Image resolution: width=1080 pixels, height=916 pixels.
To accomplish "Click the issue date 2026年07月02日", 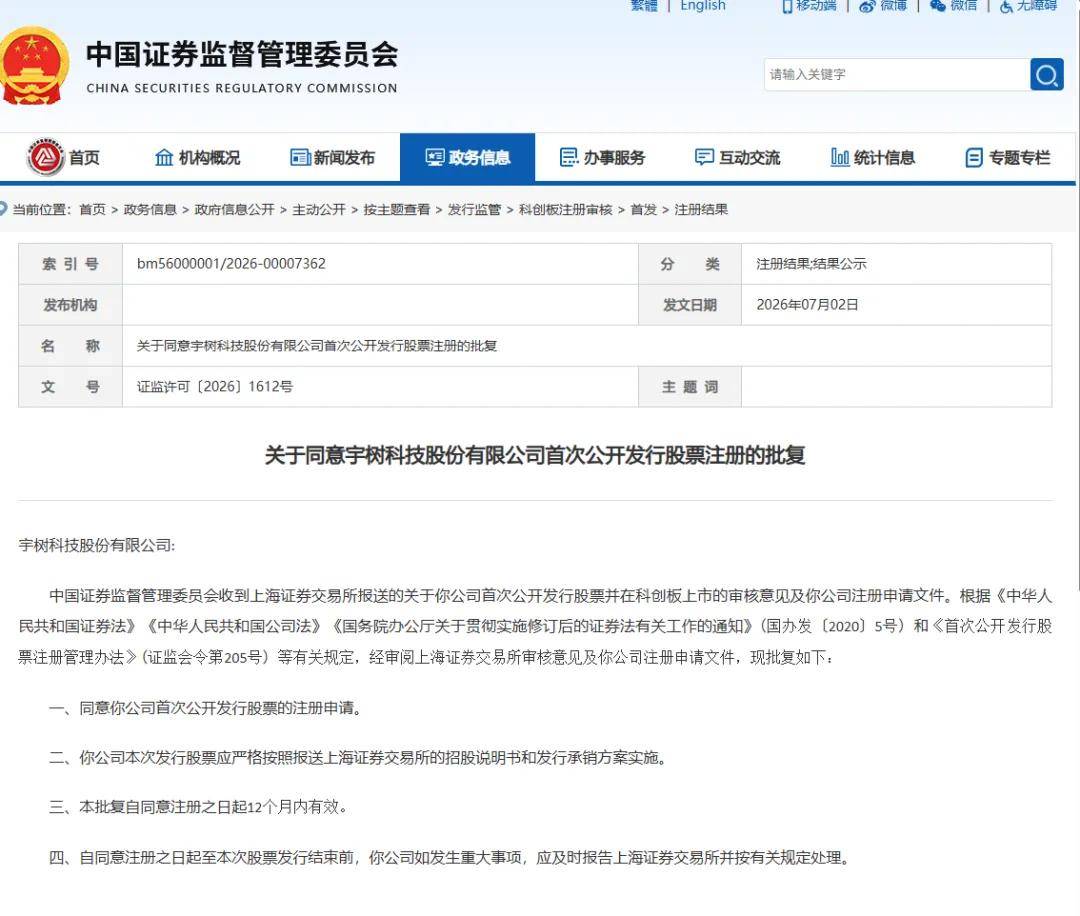I will pyautogui.click(x=807, y=304).
